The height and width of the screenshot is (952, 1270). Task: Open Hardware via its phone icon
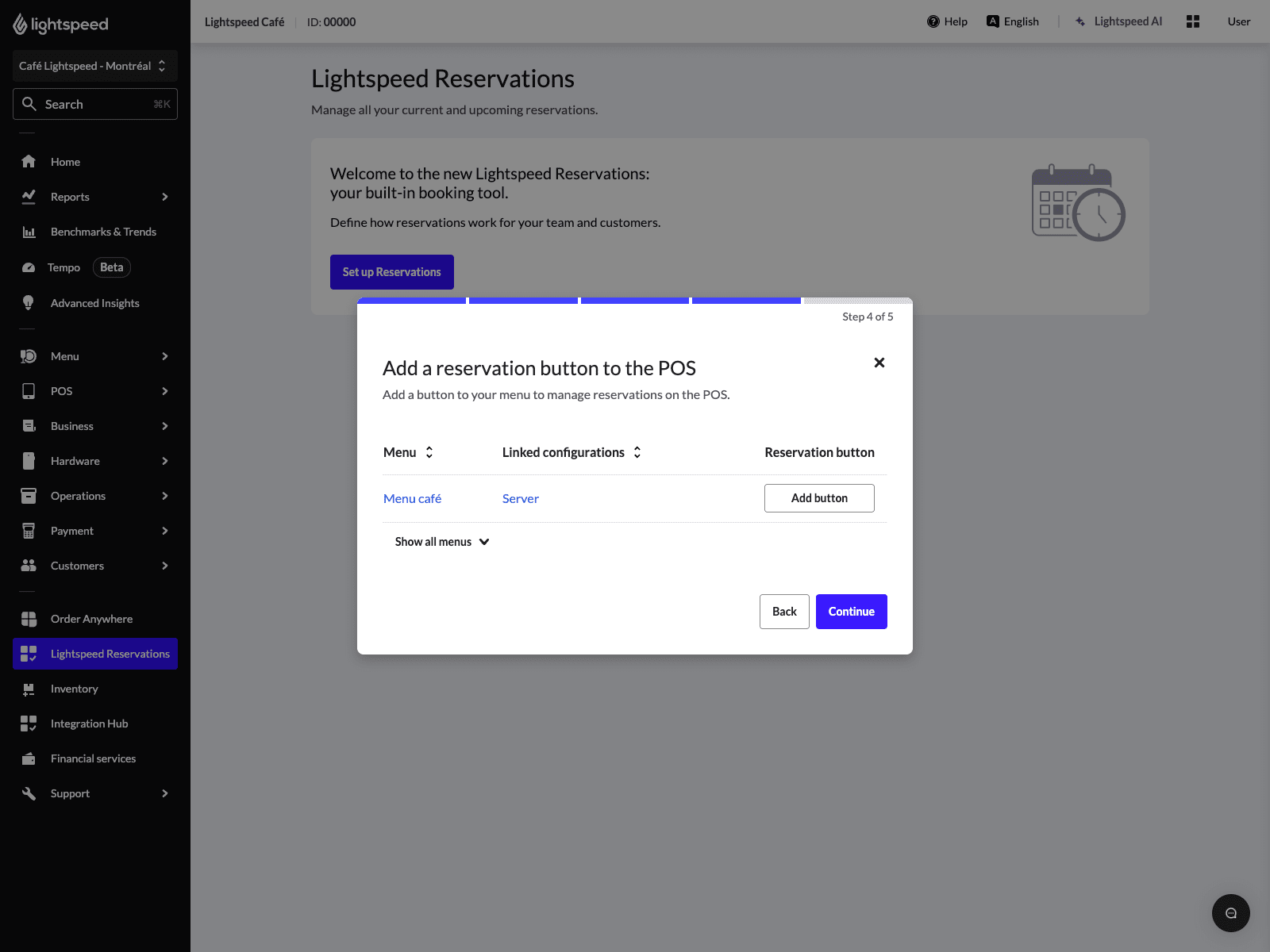point(29,460)
